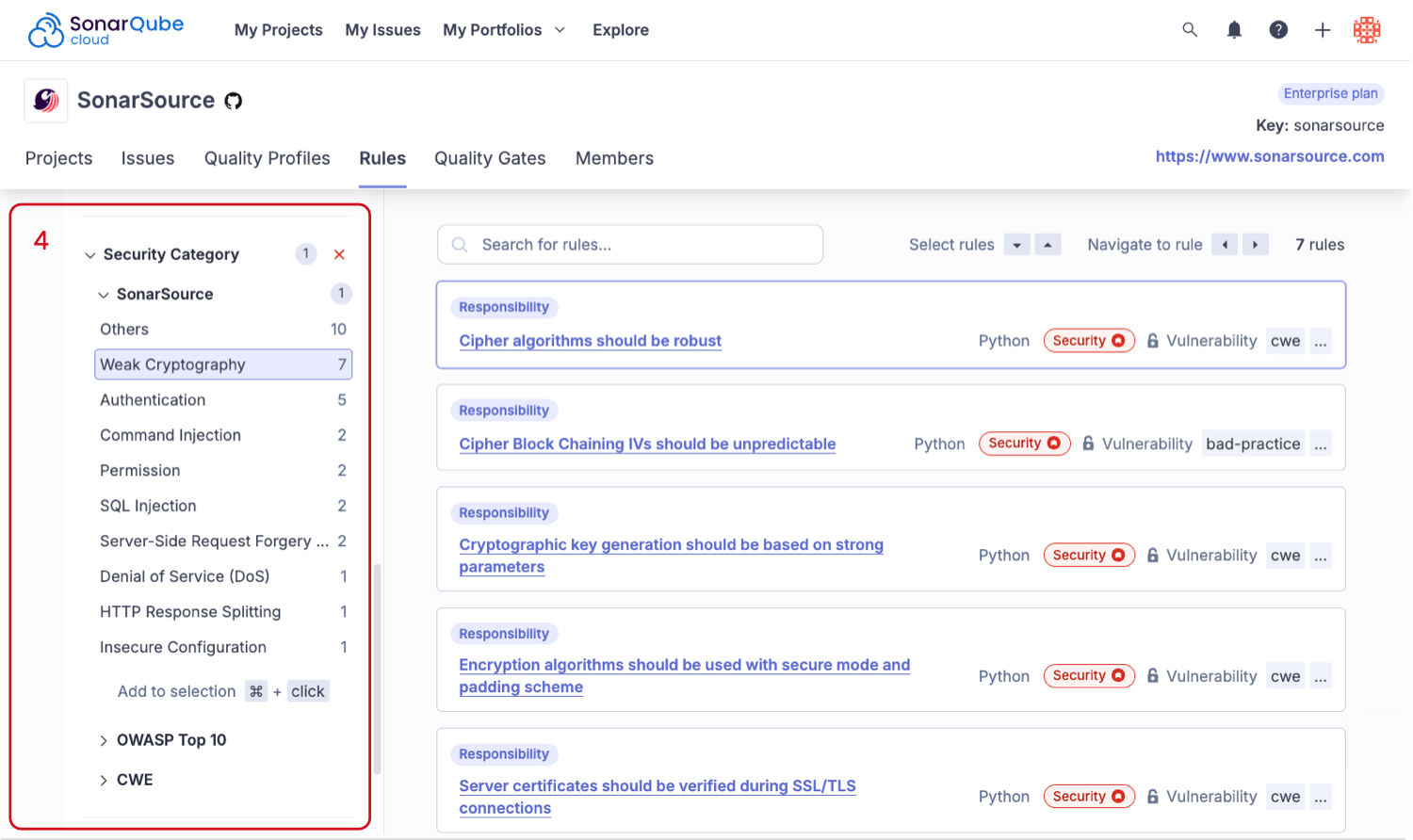Select the Others security category
The height and width of the screenshot is (840, 1413).
[223, 330]
